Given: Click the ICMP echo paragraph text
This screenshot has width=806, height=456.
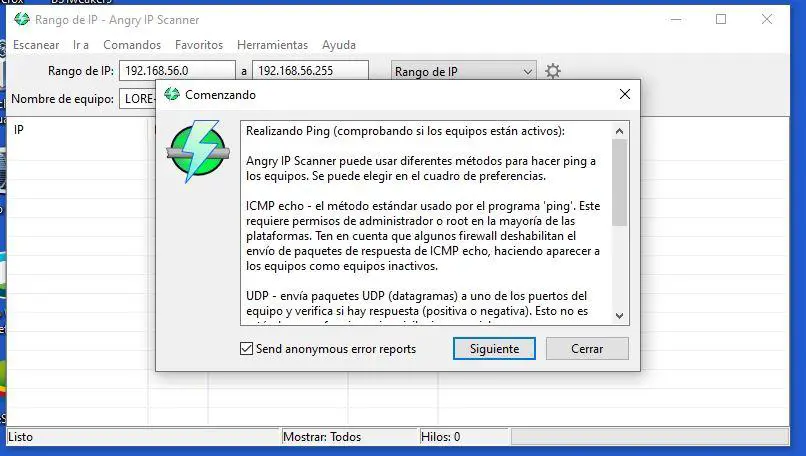Looking at the screenshot, I should click(x=423, y=236).
